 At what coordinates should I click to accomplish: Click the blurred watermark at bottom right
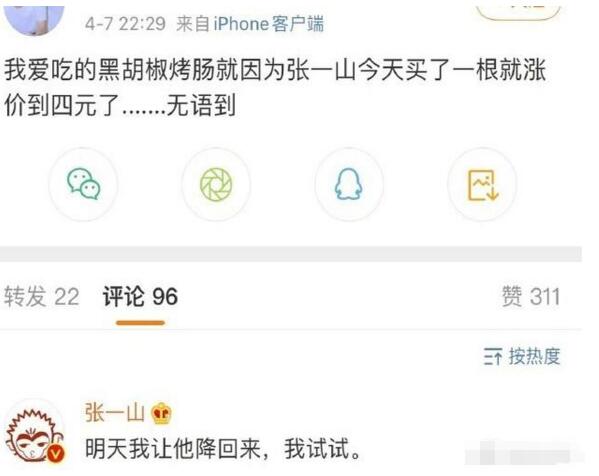(x=523, y=453)
